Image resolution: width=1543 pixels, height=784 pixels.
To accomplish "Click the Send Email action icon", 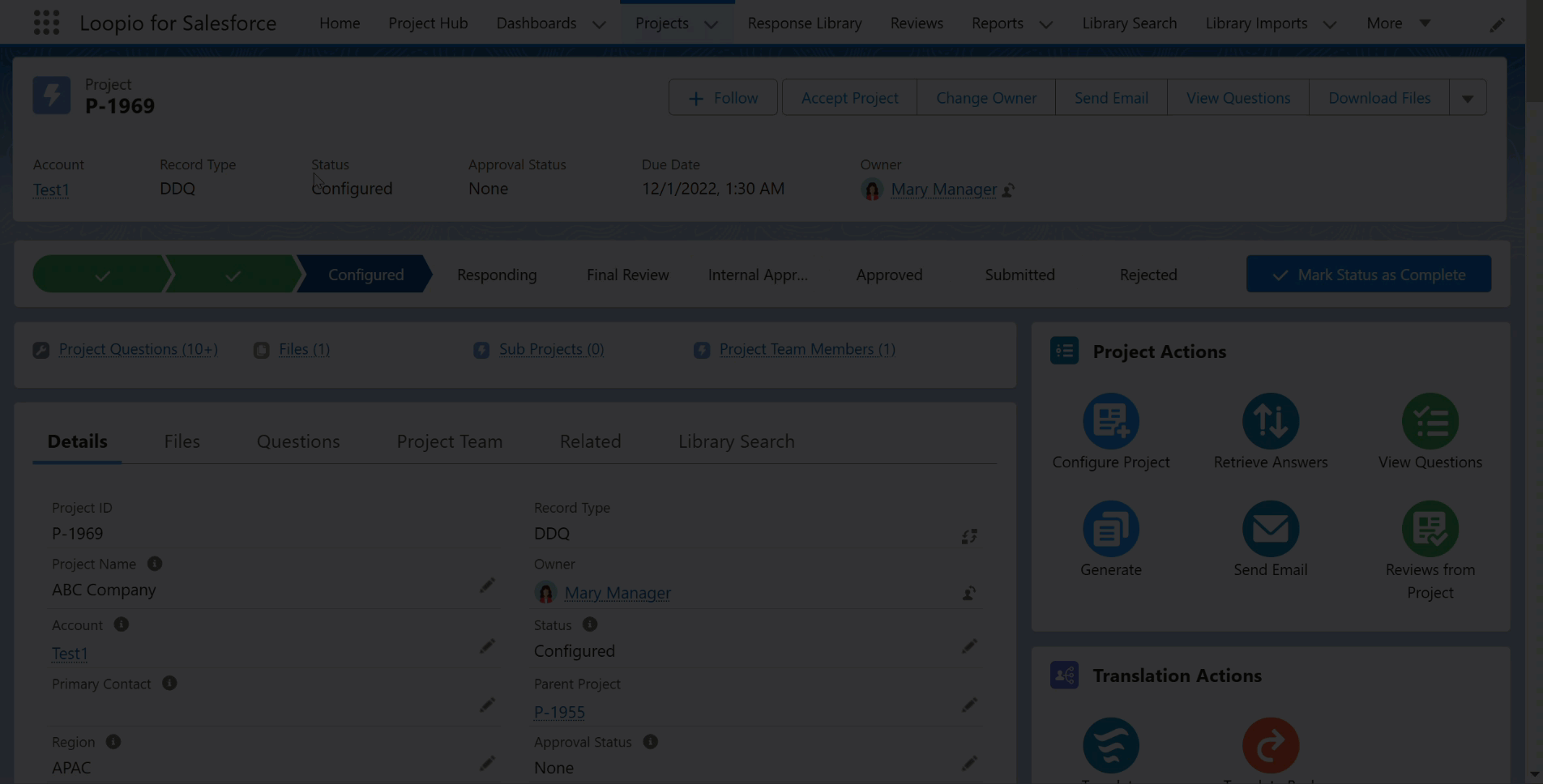I will click(1270, 529).
